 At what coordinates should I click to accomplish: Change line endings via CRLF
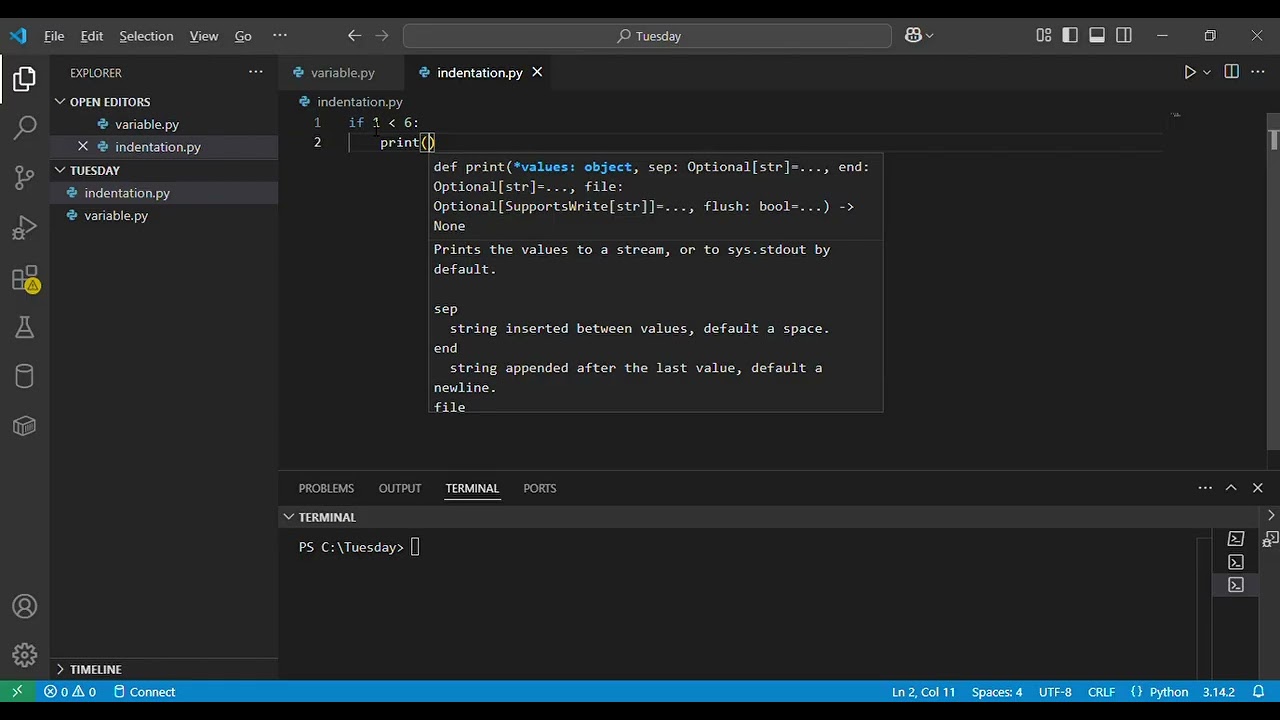(x=1101, y=692)
